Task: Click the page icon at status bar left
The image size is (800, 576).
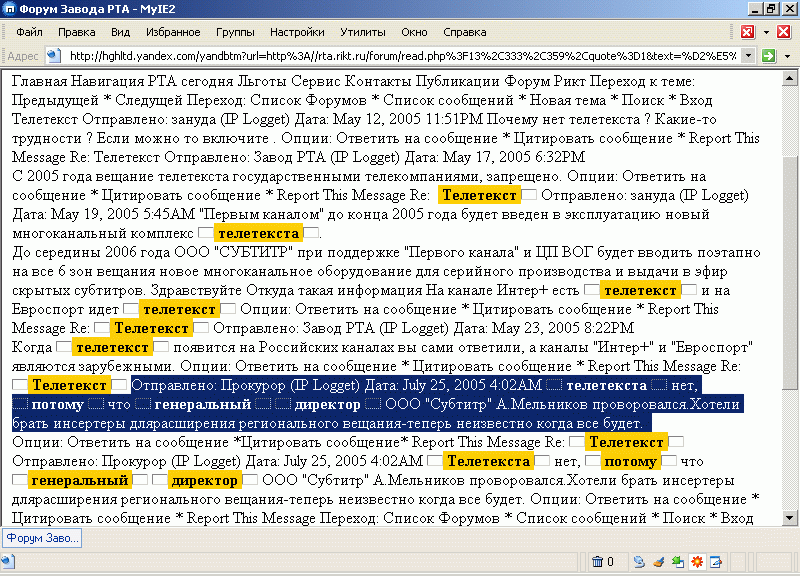Action: tap(8, 562)
